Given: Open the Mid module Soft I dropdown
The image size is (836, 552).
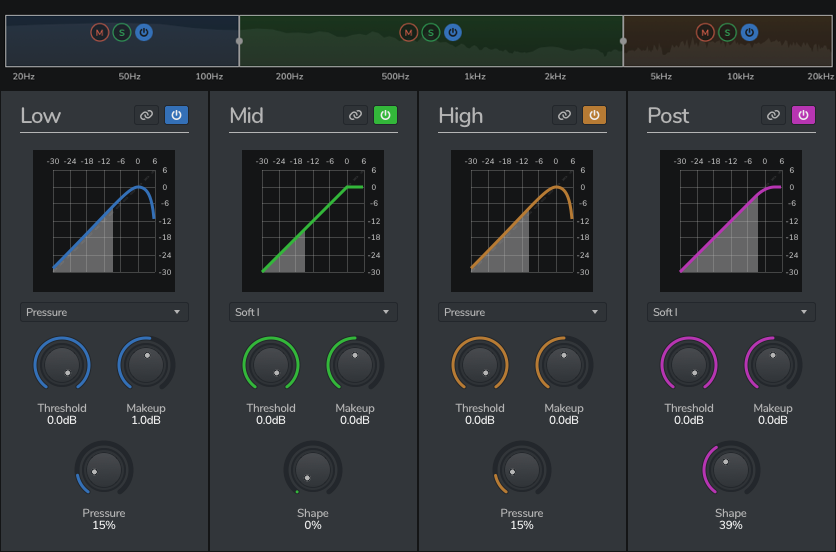Looking at the screenshot, I should tap(313, 312).
